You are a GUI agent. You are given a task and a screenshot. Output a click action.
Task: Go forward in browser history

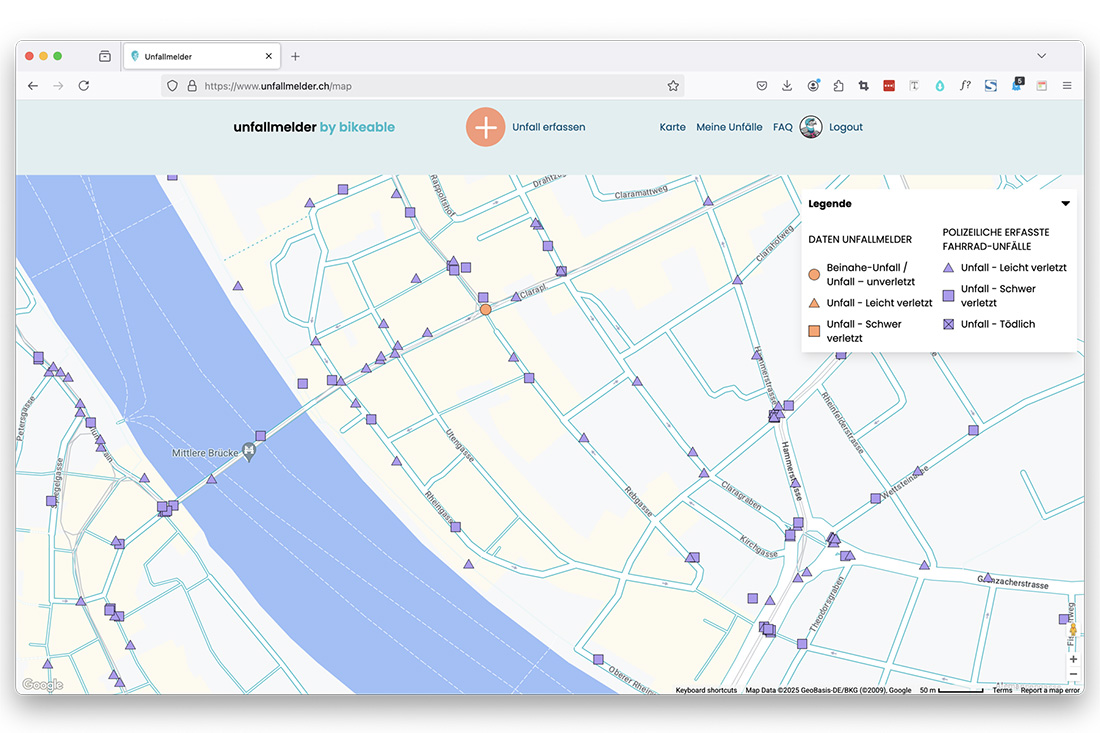tap(58, 86)
